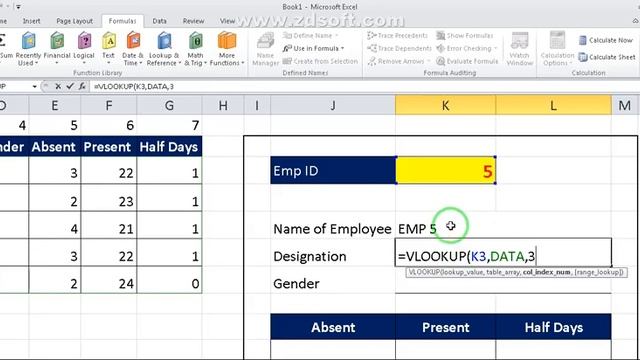Image resolution: width=640 pixels, height=360 pixels.
Task: Select column F header
Action: click(x=109, y=106)
